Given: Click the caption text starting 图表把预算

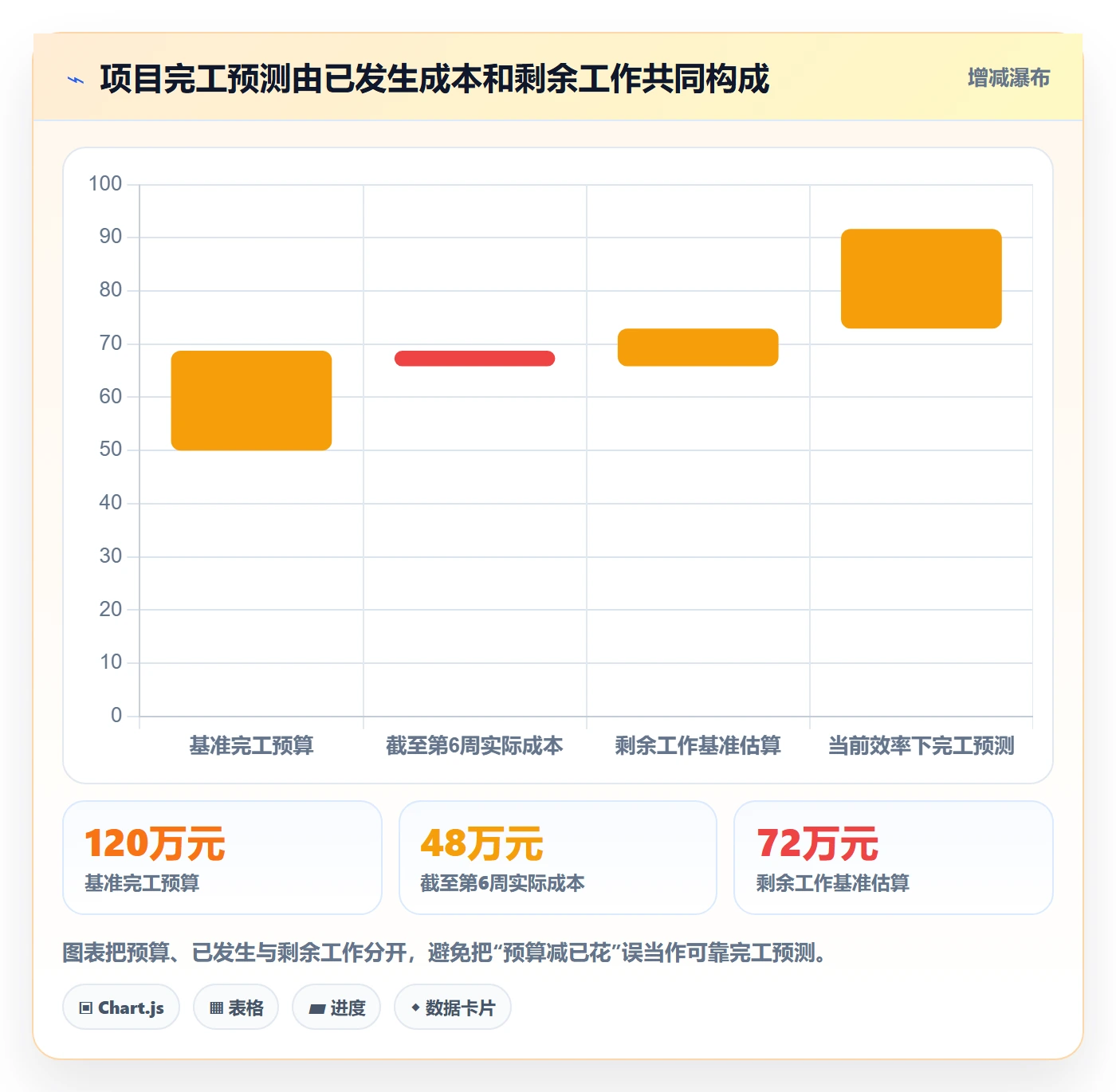Looking at the screenshot, I should (x=447, y=953).
